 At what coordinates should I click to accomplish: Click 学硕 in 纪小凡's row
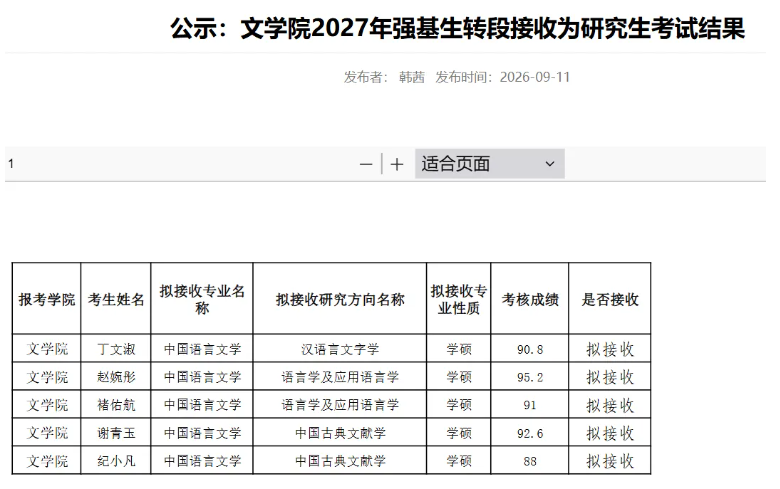coord(459,461)
